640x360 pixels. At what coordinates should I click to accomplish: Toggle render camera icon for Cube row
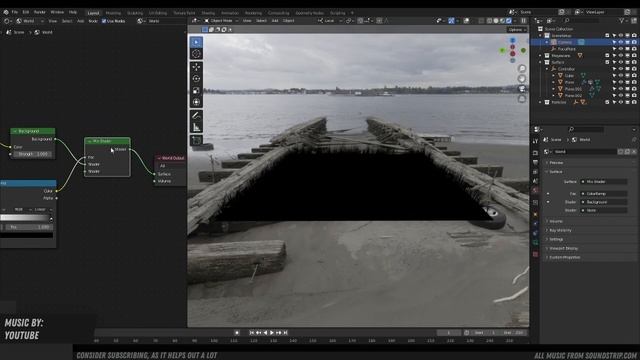pyautogui.click(x=634, y=76)
